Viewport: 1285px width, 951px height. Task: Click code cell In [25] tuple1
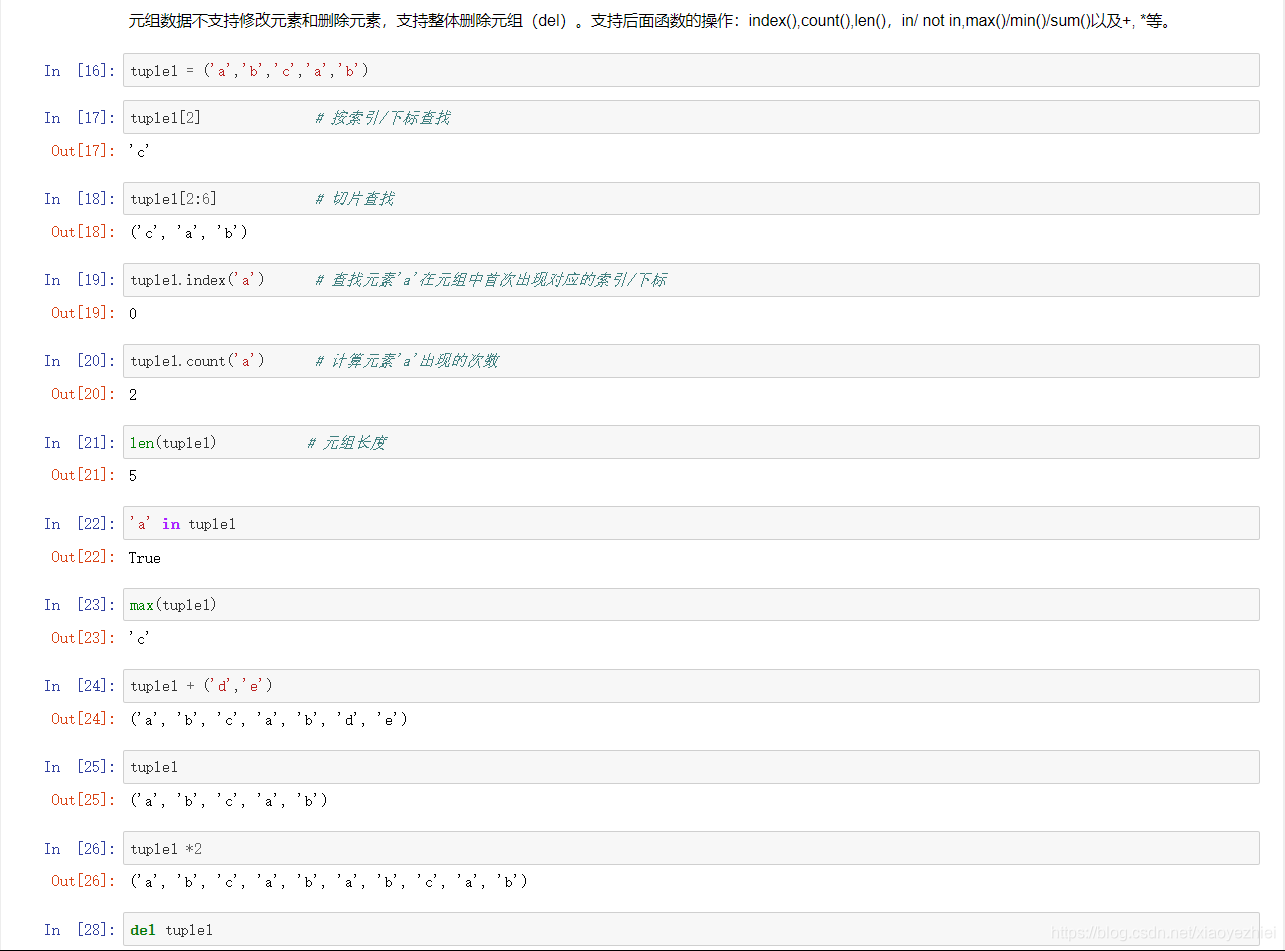pyautogui.click(x=691, y=767)
